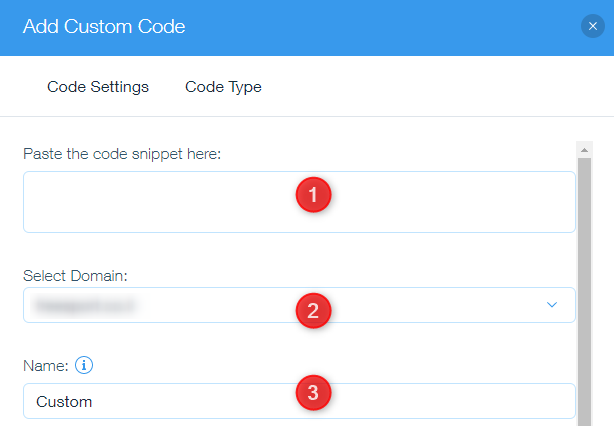This screenshot has width=614, height=426.
Task: Click the 'Name:' label text
Action: pos(45,367)
